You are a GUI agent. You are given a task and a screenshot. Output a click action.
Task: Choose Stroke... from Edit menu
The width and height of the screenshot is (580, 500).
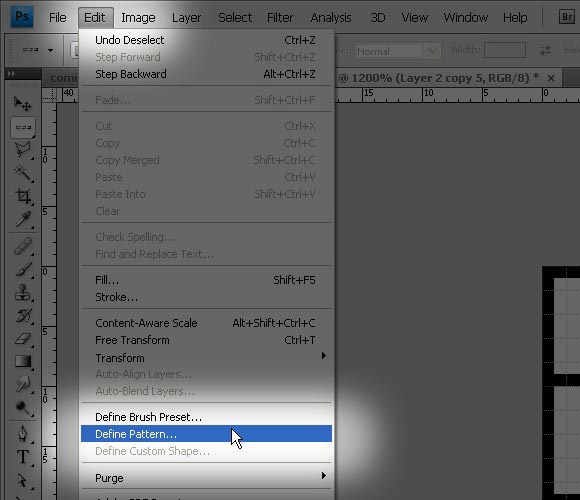pyautogui.click(x=206, y=297)
